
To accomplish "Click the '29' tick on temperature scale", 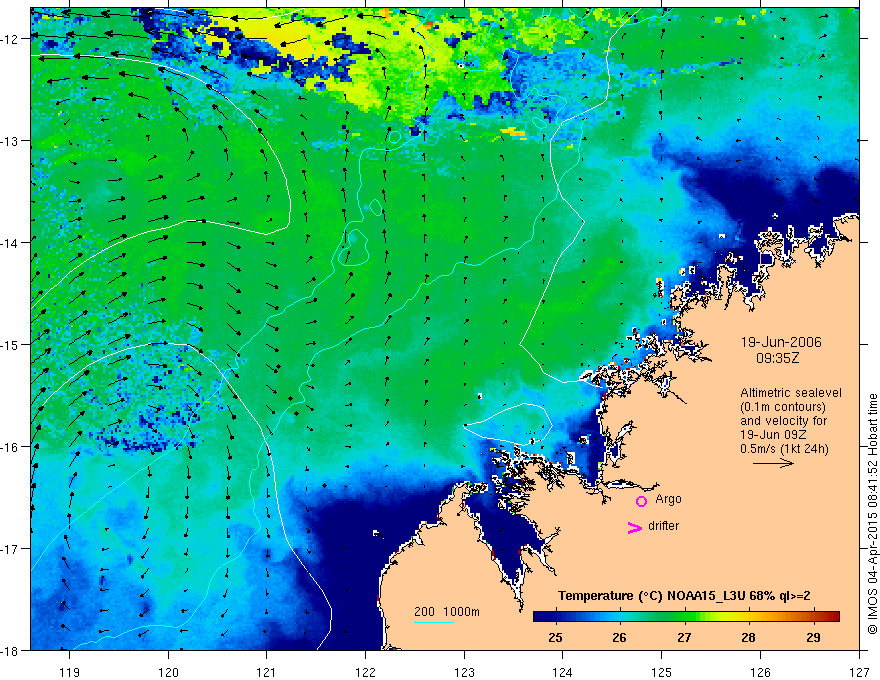I will click(x=813, y=637).
